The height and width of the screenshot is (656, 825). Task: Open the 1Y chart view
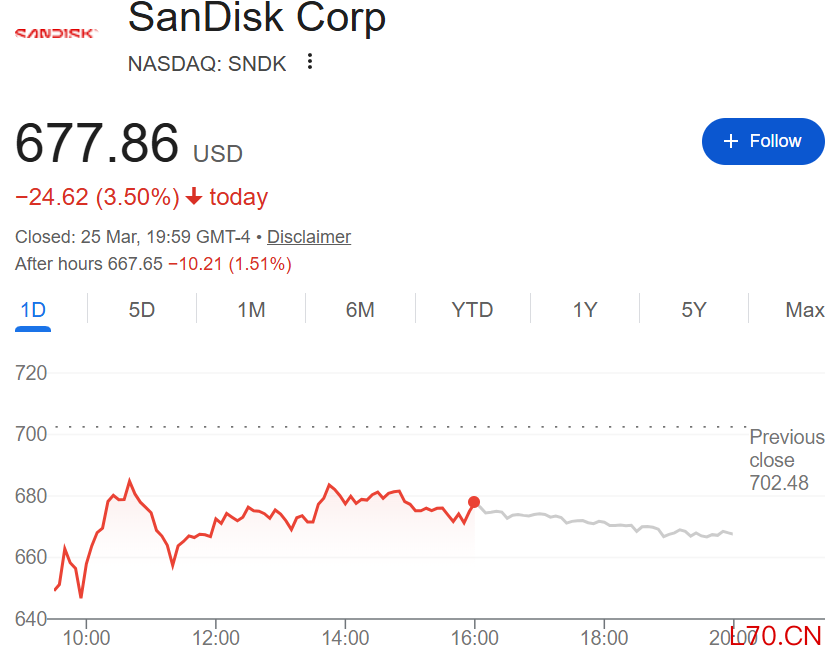[585, 310]
